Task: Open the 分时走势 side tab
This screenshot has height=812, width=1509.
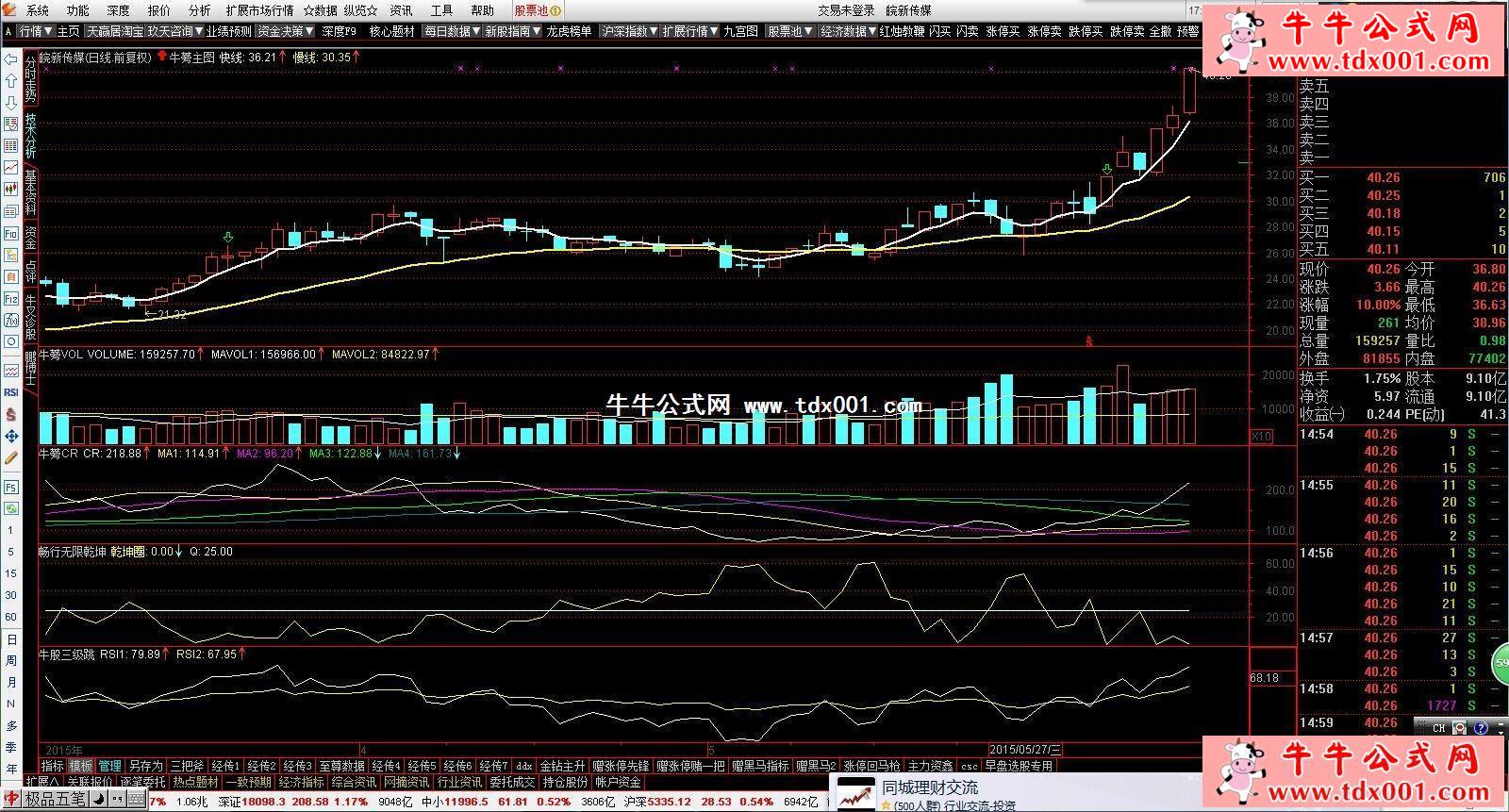Action: click(30, 79)
